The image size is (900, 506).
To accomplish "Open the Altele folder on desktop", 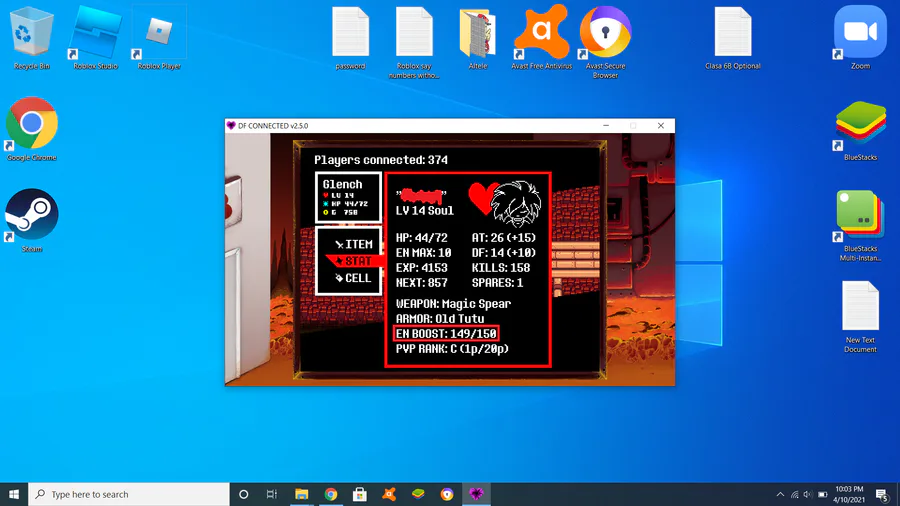I will 478,37.
